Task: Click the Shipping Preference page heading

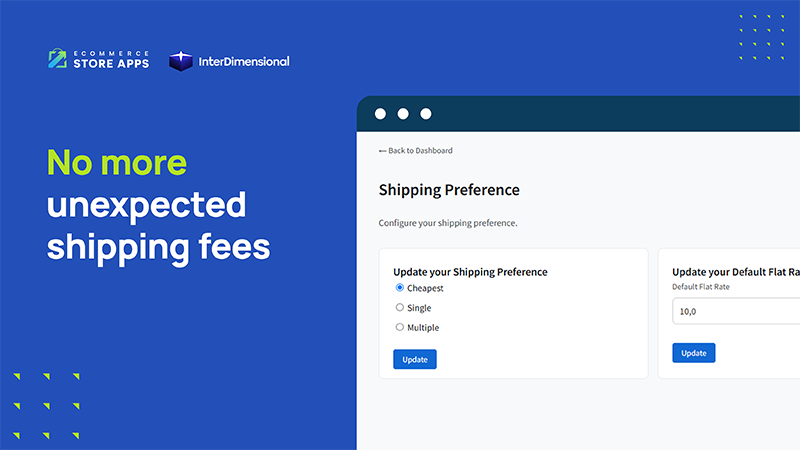Action: coord(449,190)
